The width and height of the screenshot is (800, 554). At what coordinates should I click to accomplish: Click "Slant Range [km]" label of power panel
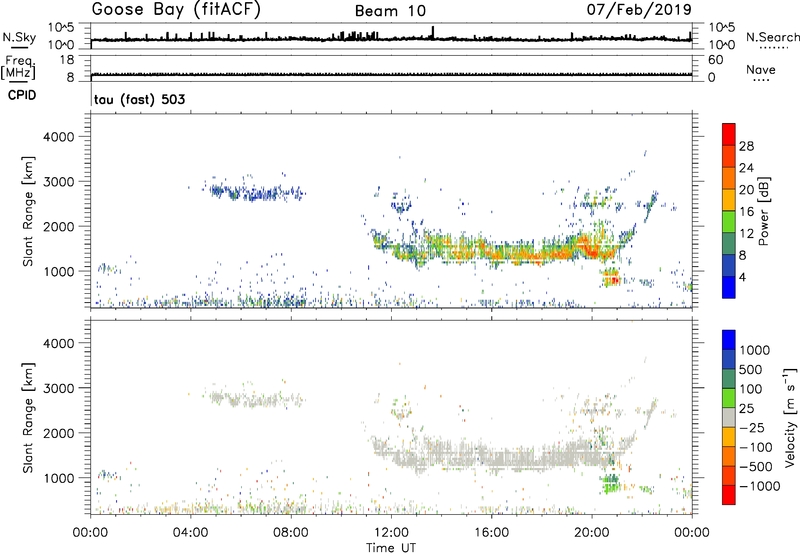[28, 211]
